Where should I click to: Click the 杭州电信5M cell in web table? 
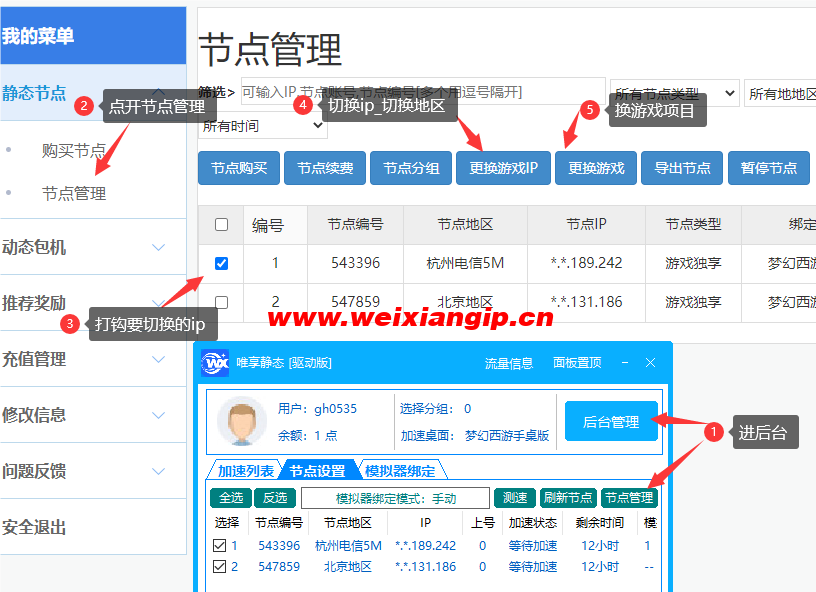465,263
